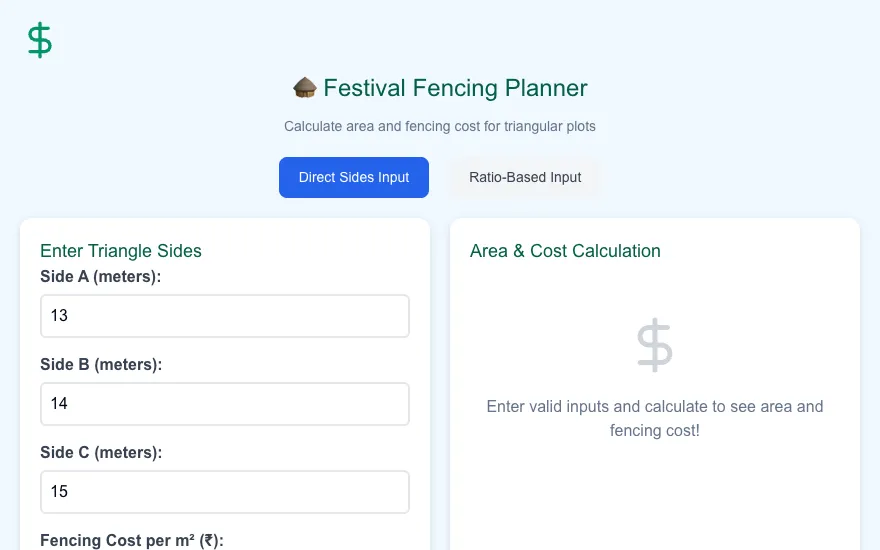Click the value 14 in Side B
The width and height of the screenshot is (880, 550).
point(59,404)
